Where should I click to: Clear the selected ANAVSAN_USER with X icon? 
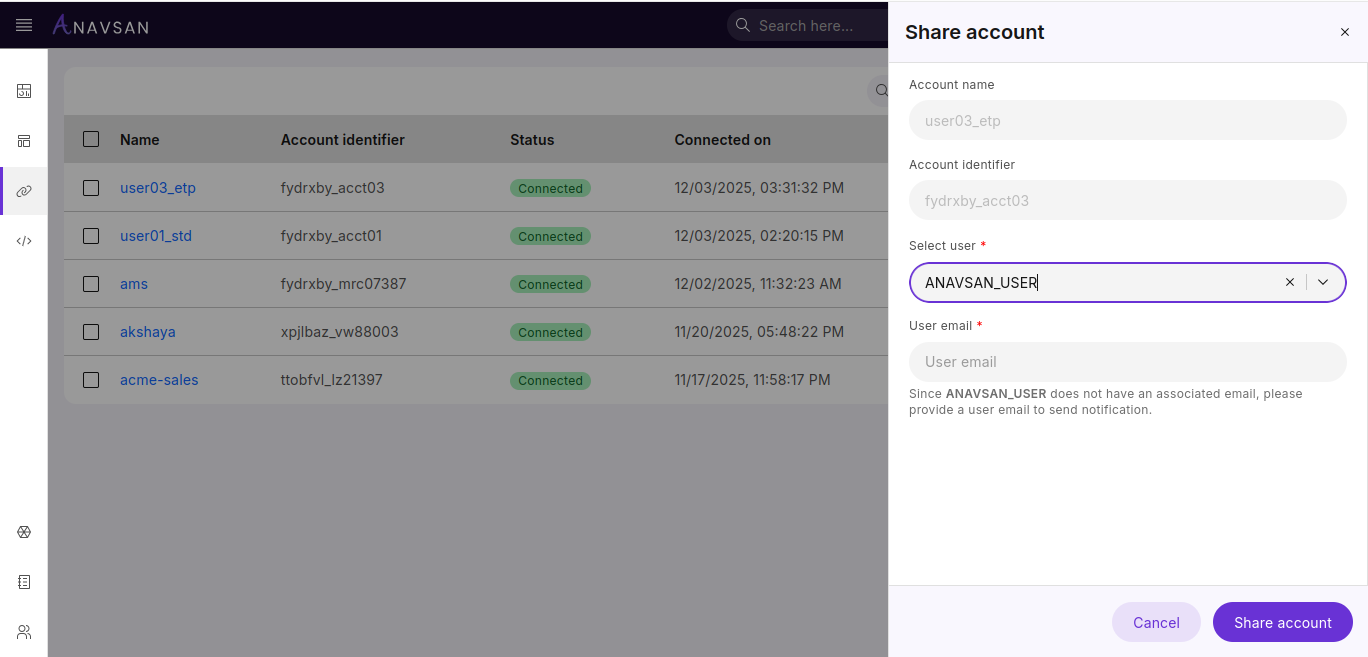pyautogui.click(x=1289, y=282)
